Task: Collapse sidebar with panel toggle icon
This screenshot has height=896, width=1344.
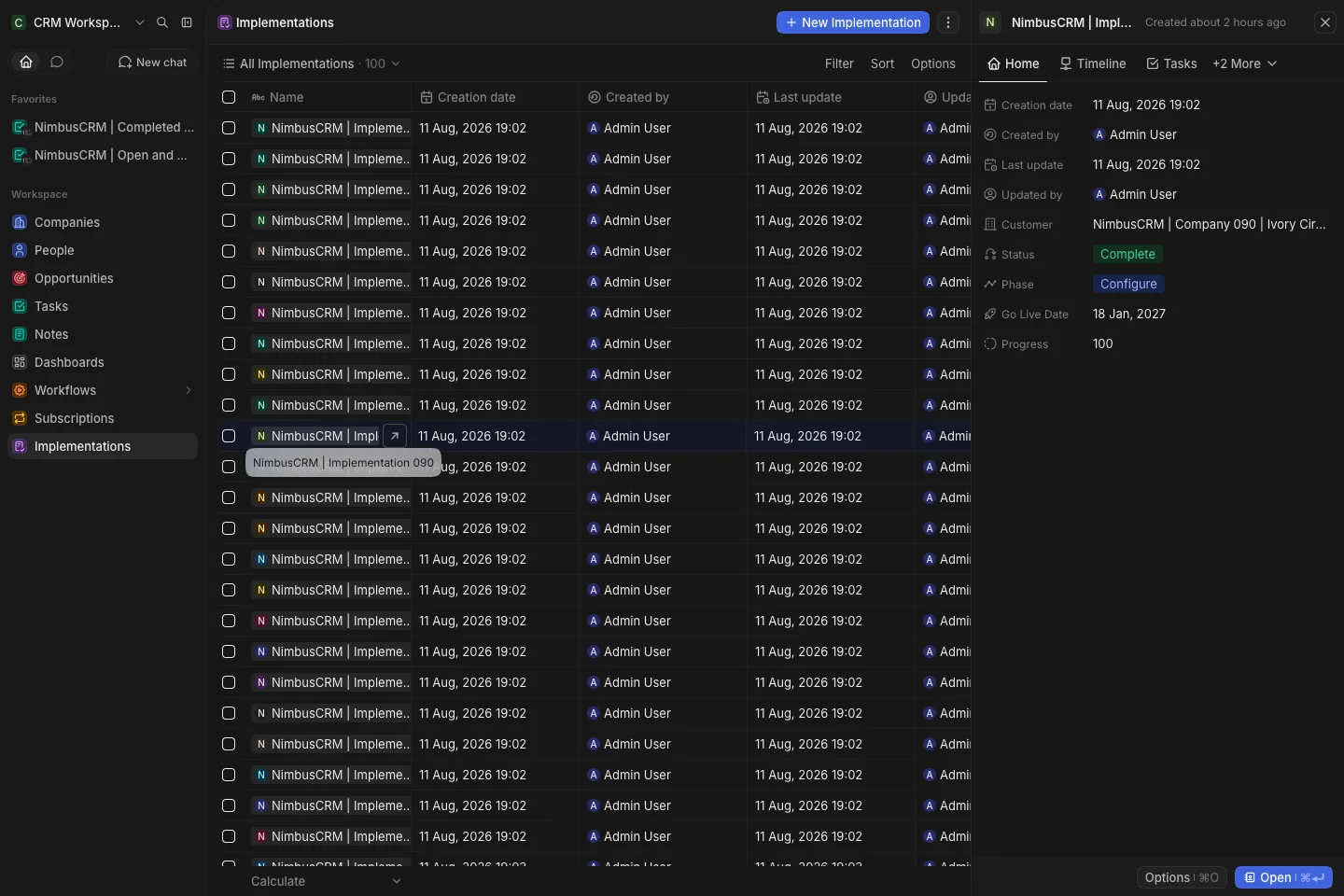Action: [x=187, y=22]
